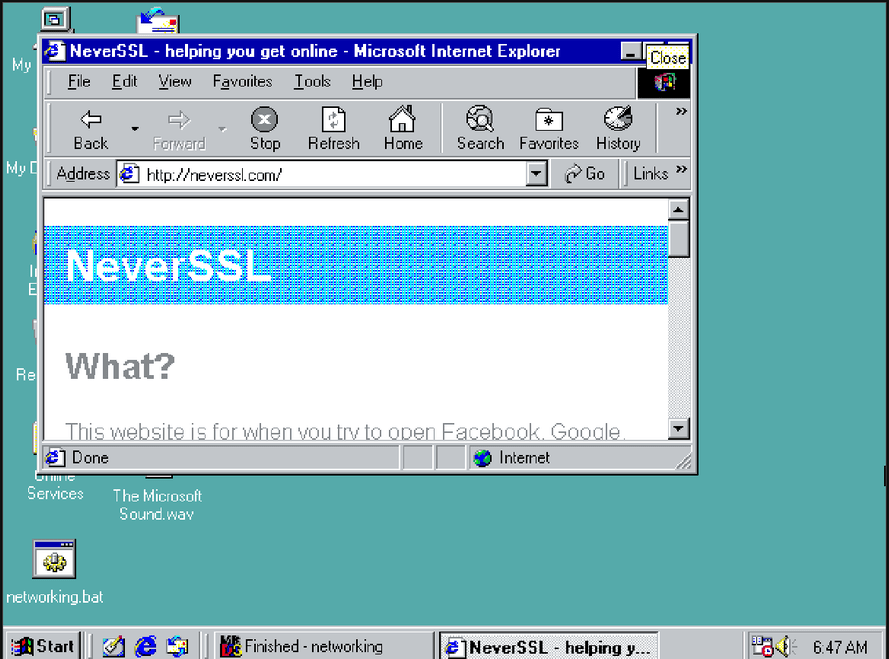This screenshot has width=889, height=659.
Task: Click the vertical scrollbar thumb
Action: click(x=679, y=240)
